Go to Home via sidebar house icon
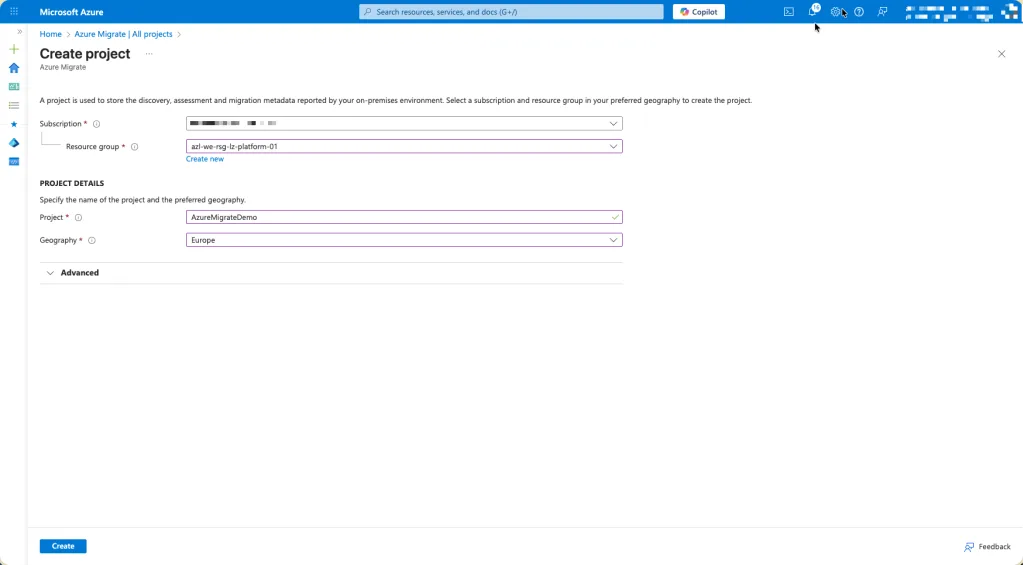This screenshot has width=1024, height=565. (x=14, y=68)
